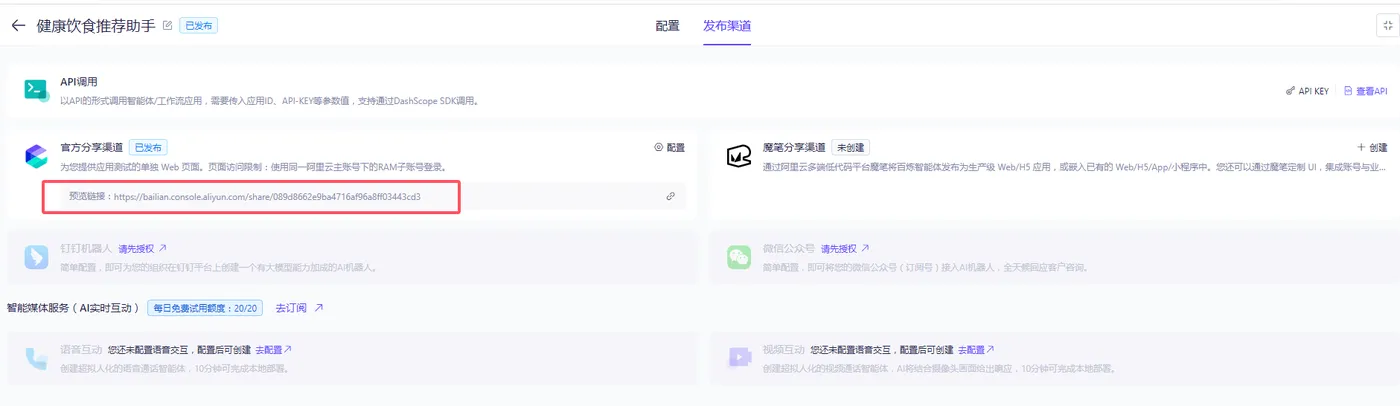This screenshot has height=406, width=1400.
Task: Click the 未创建 badge on 魔笔分享渠道
Action: click(x=850, y=147)
